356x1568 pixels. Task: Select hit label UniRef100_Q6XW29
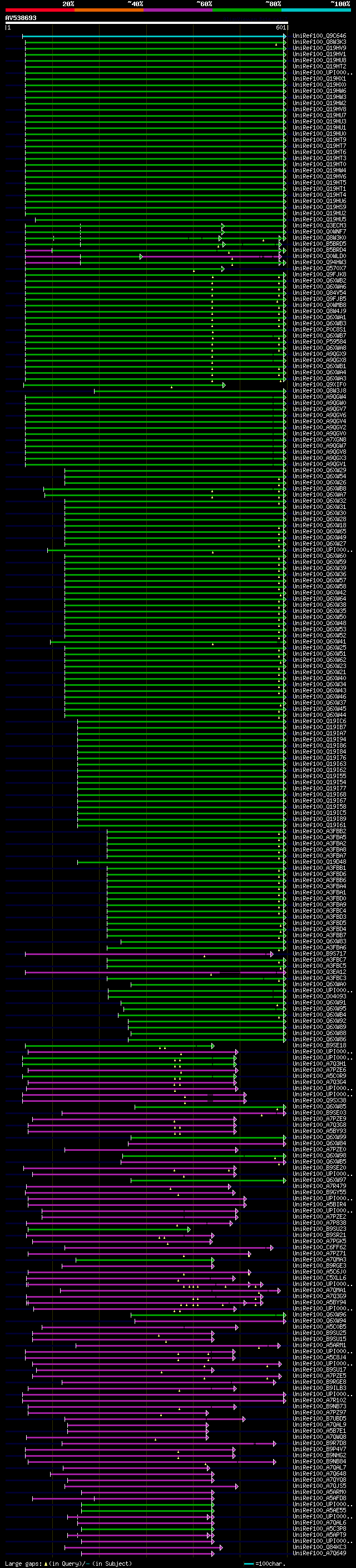pos(319,470)
